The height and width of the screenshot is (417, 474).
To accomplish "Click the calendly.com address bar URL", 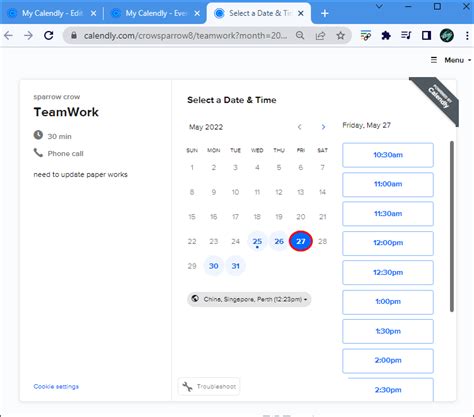I will tap(185, 35).
